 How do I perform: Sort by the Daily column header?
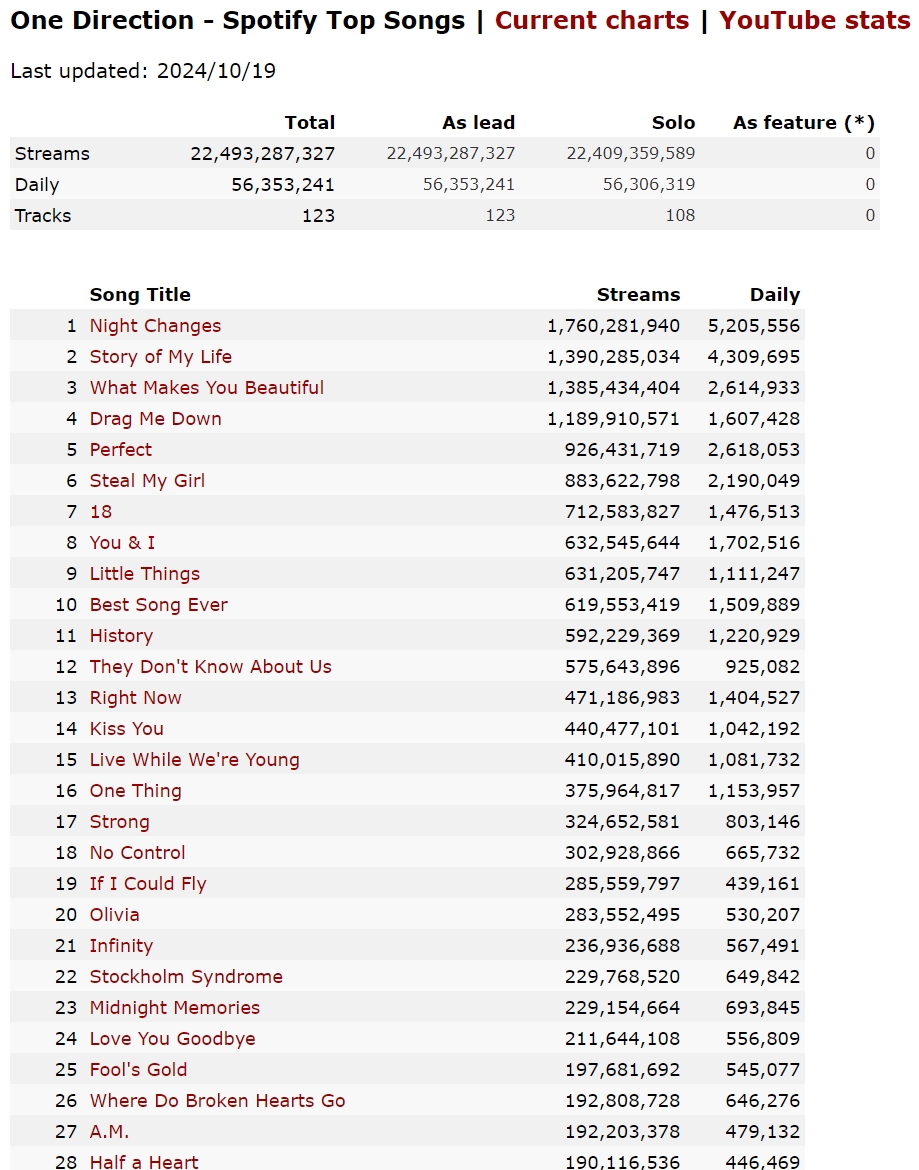774,295
